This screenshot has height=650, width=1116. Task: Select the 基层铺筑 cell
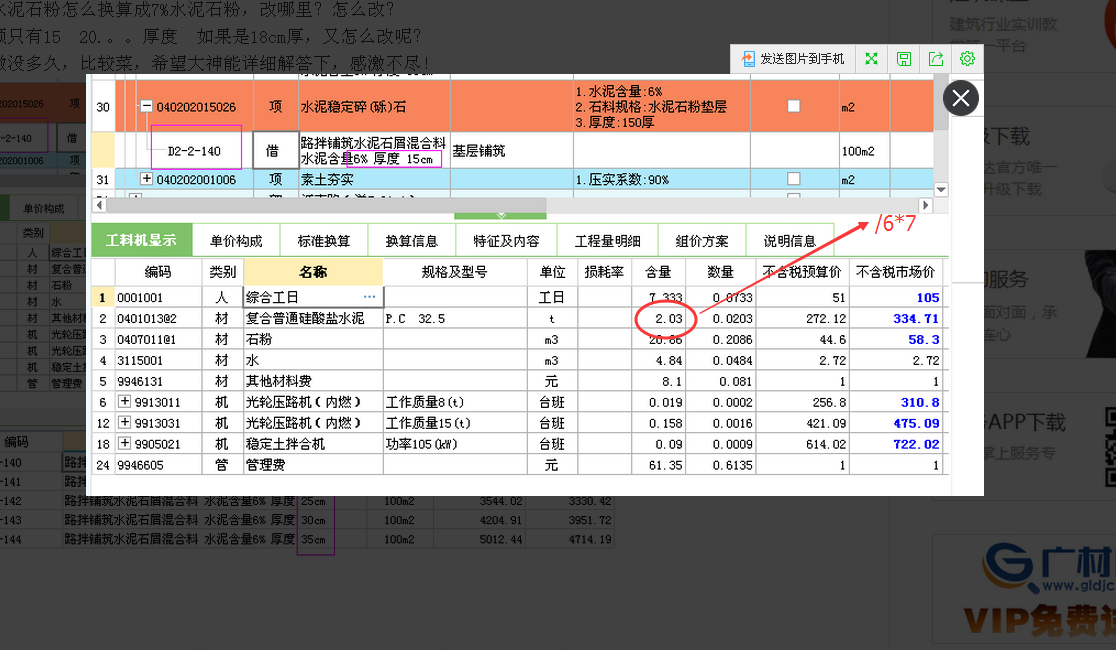(512, 151)
